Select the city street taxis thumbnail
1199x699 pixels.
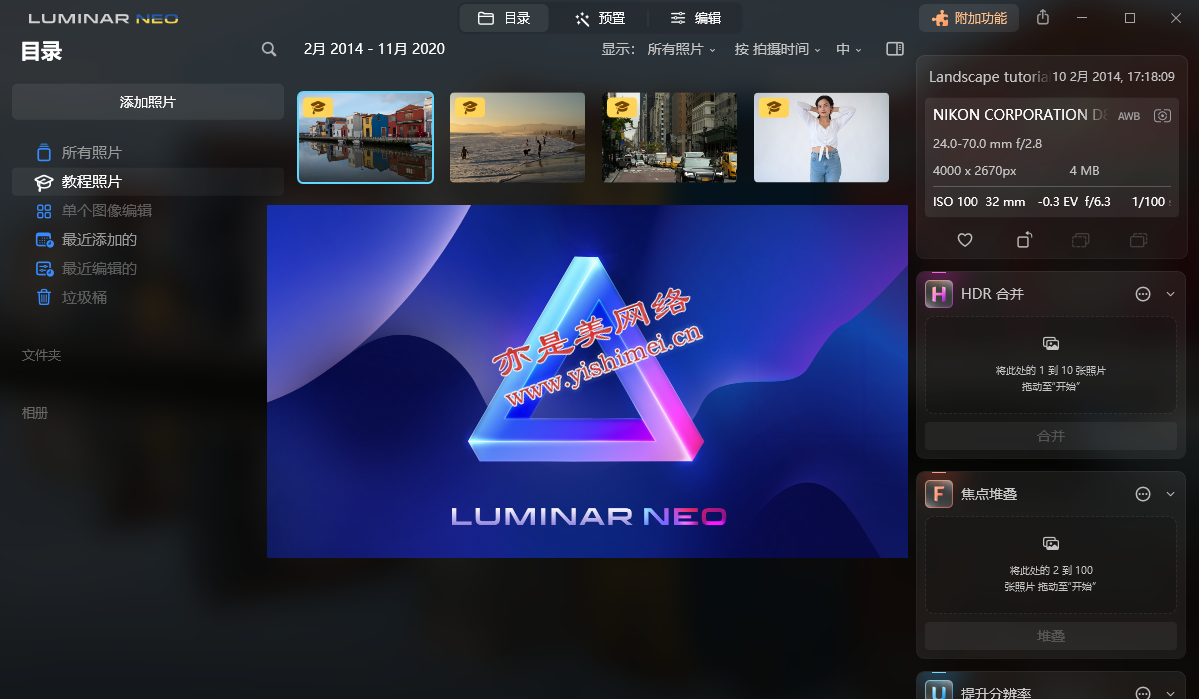pyautogui.click(x=669, y=138)
